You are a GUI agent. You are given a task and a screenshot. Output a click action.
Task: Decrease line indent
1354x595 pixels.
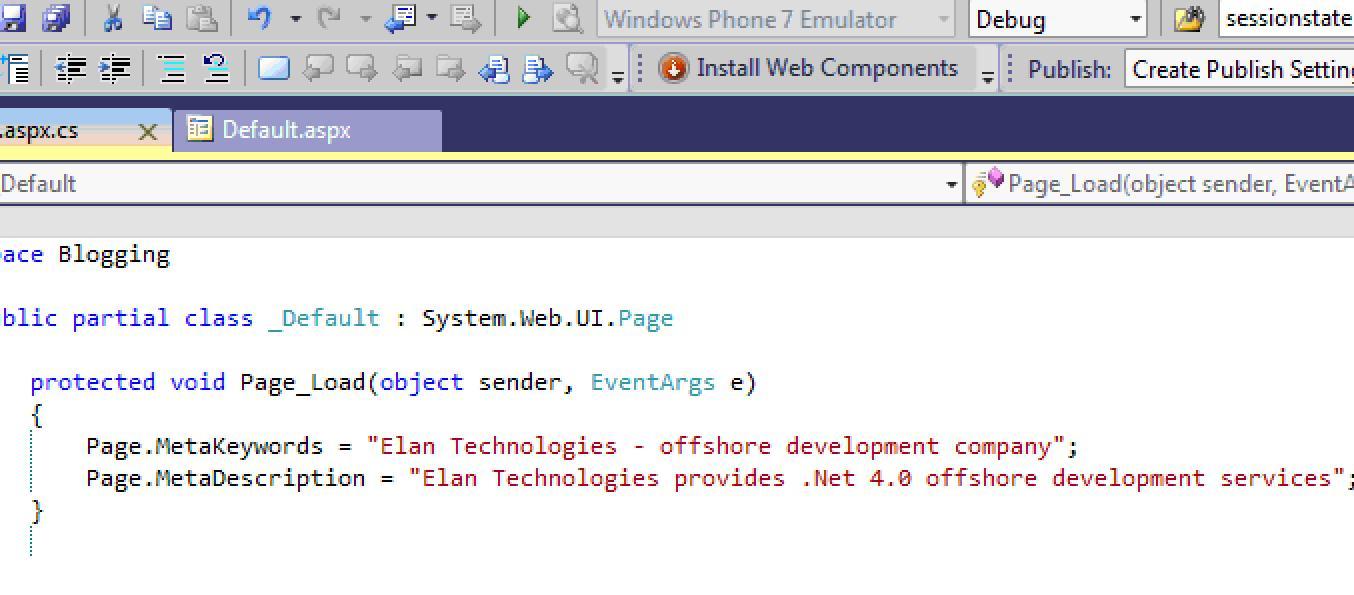71,68
